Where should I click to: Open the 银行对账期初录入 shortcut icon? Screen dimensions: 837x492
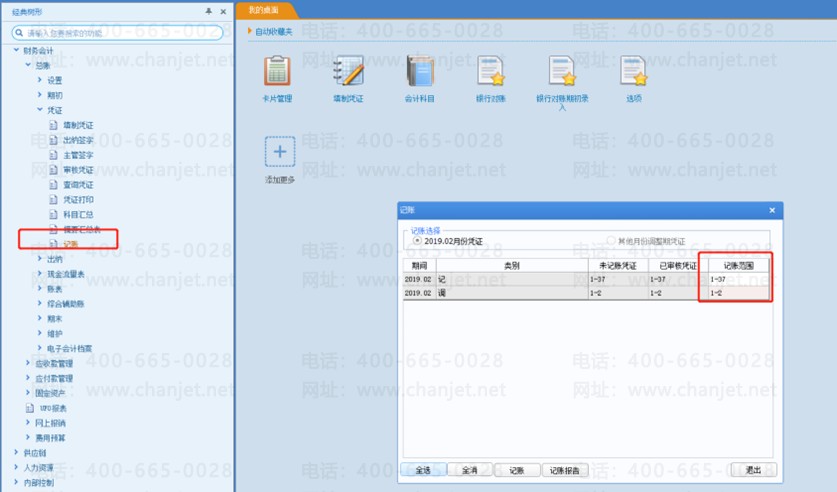pyautogui.click(x=562, y=71)
